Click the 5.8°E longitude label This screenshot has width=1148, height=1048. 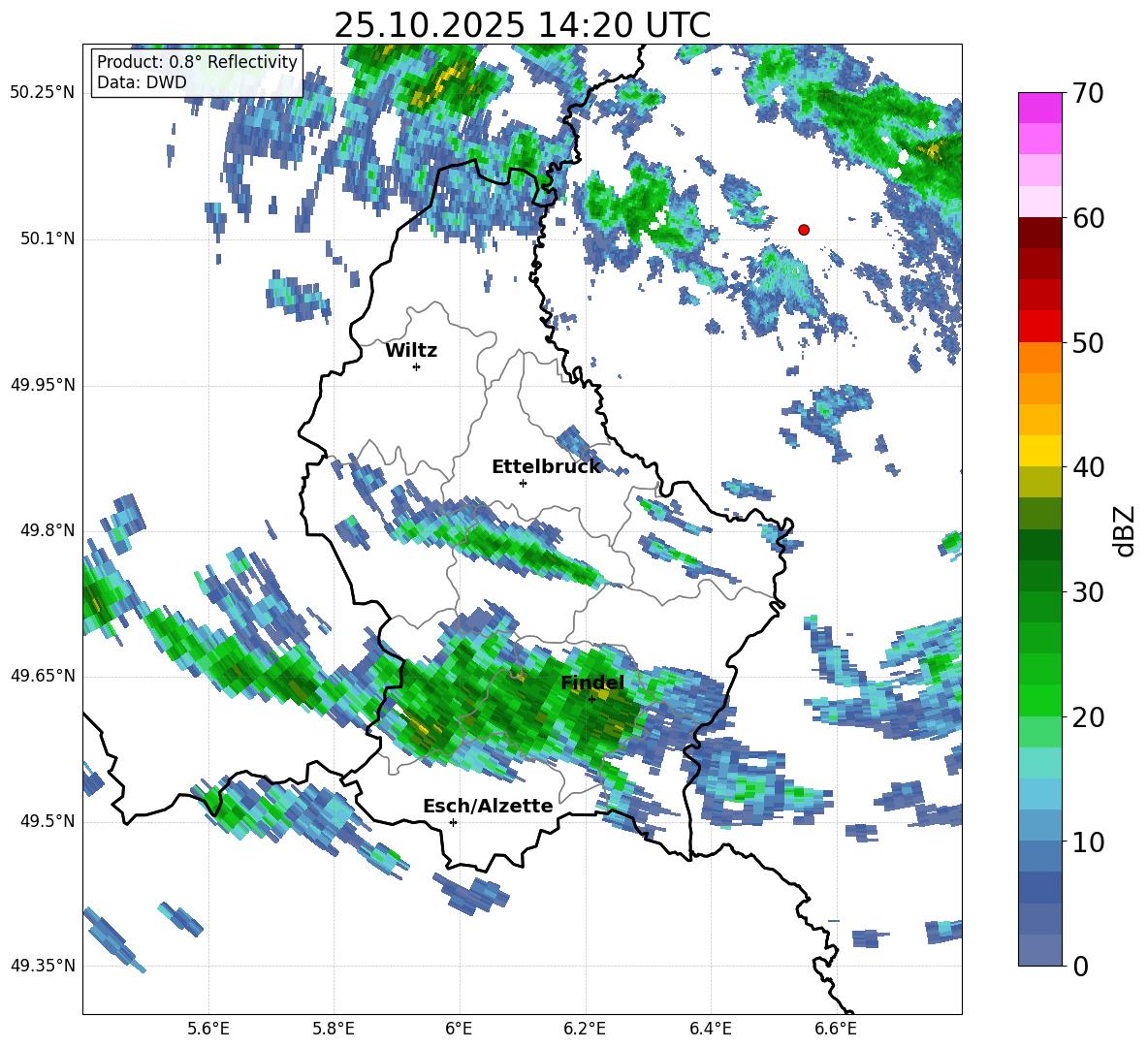334,1029
